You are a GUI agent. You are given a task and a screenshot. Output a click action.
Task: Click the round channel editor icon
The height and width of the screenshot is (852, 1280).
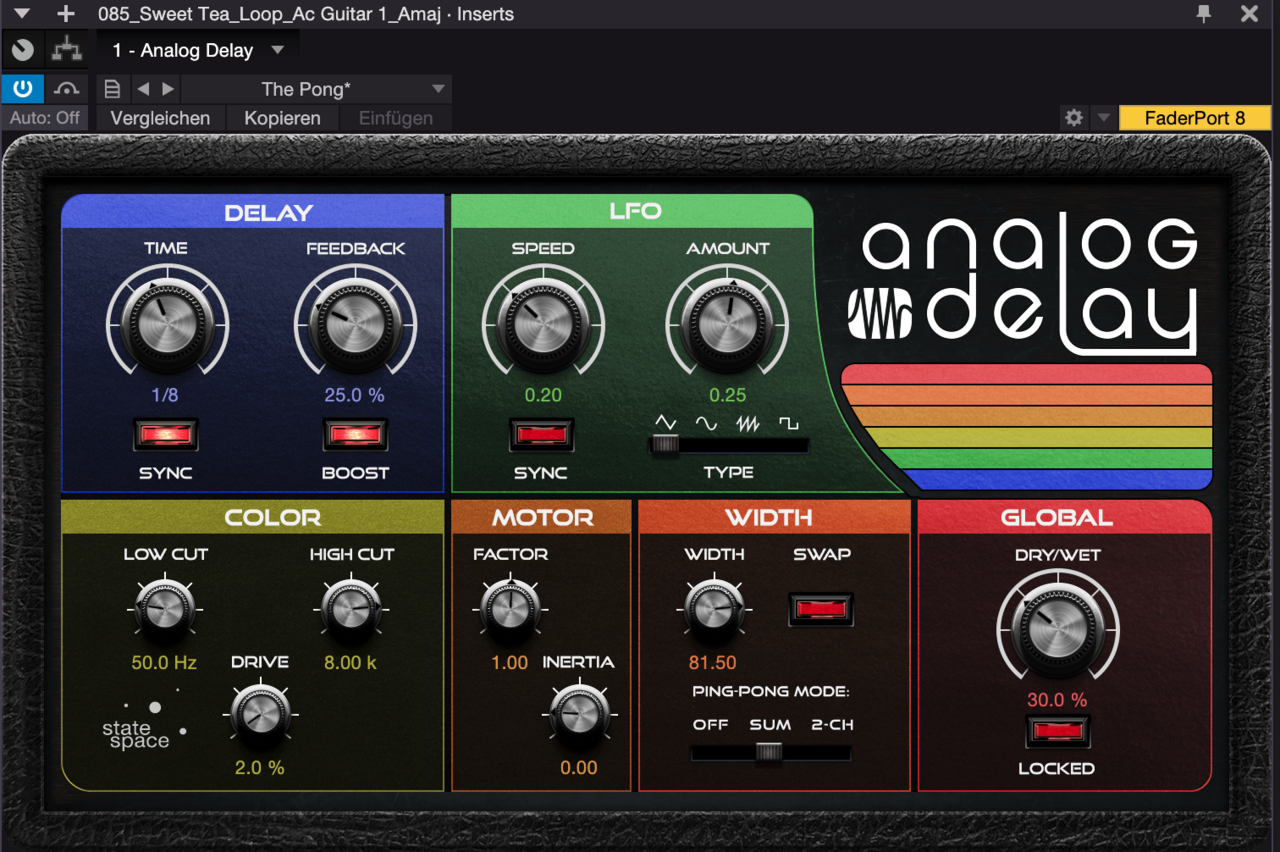pyautogui.click(x=23, y=50)
